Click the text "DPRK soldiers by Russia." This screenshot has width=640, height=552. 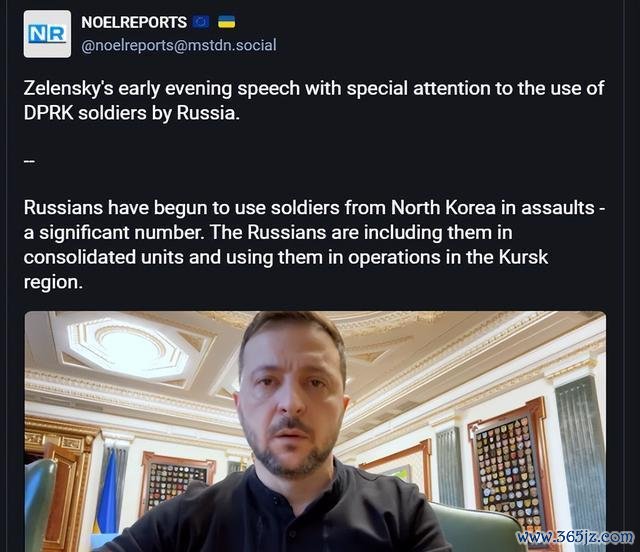[131, 113]
